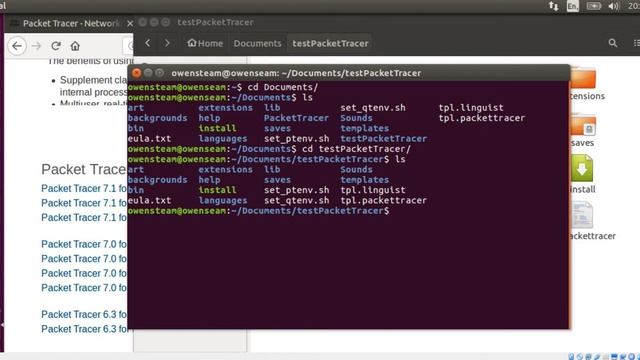Viewport: 640px width, 360px height.
Task: Click 'cd Documents/' command in terminal
Action: point(282,87)
